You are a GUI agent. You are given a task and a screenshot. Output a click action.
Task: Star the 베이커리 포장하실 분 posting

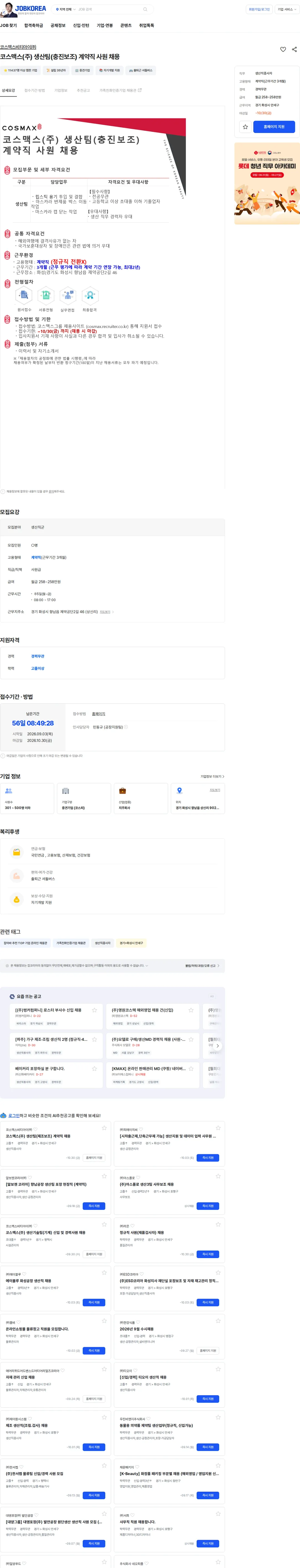tap(94, 1068)
